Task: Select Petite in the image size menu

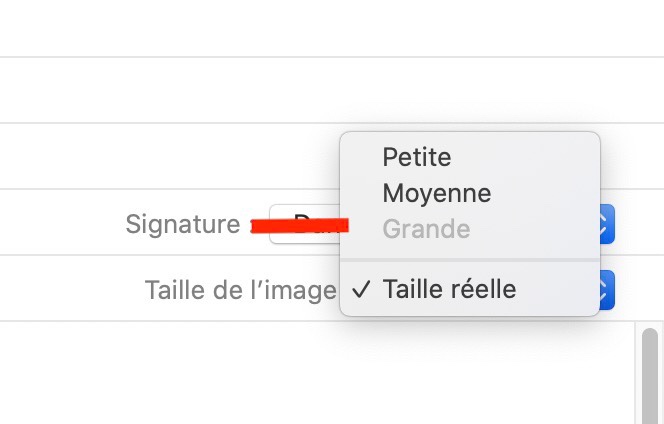Action: click(416, 157)
